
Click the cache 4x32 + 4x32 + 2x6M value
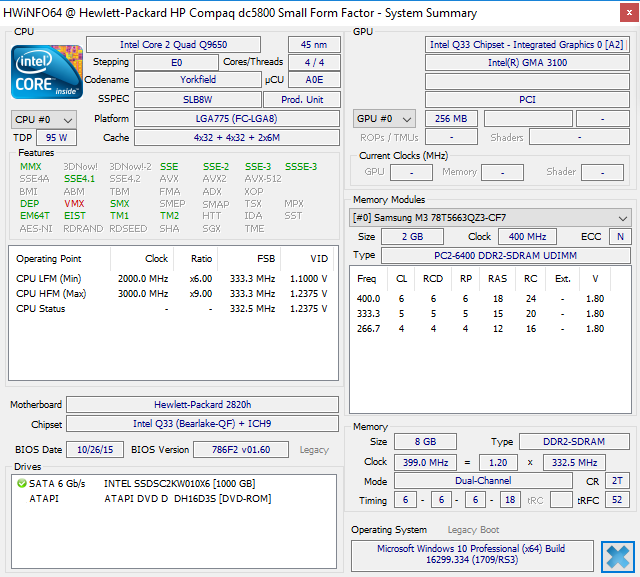tap(237, 138)
